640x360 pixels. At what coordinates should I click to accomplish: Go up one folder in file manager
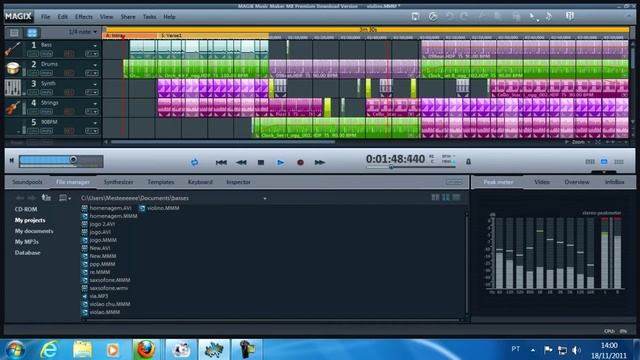[x=46, y=198]
